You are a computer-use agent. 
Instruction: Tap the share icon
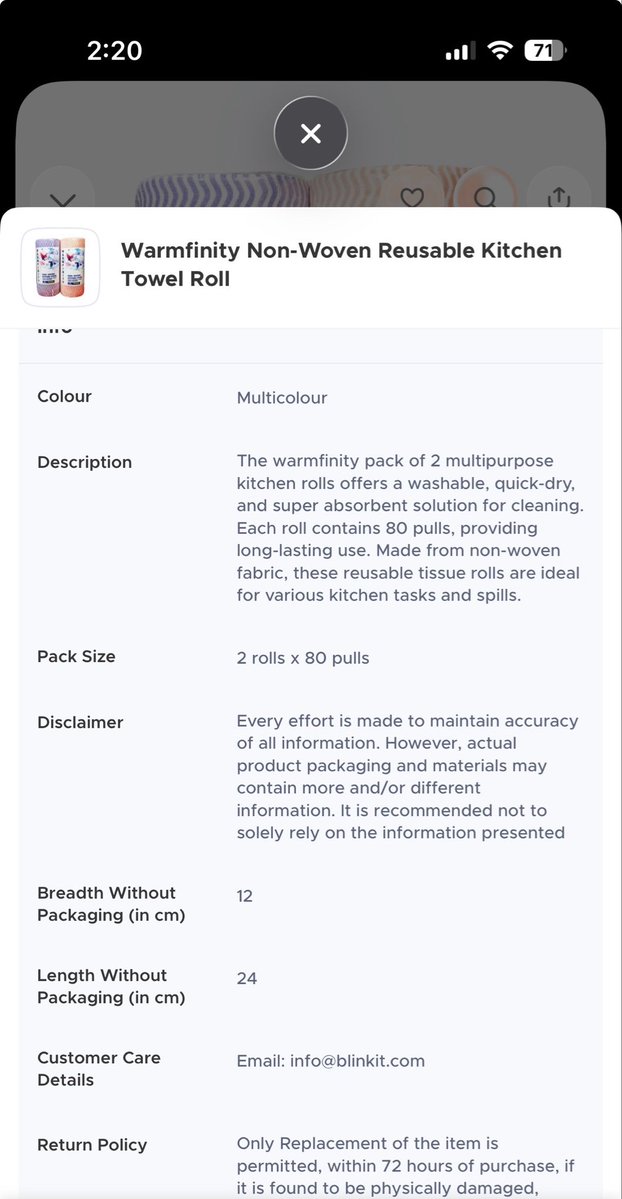[x=558, y=197]
